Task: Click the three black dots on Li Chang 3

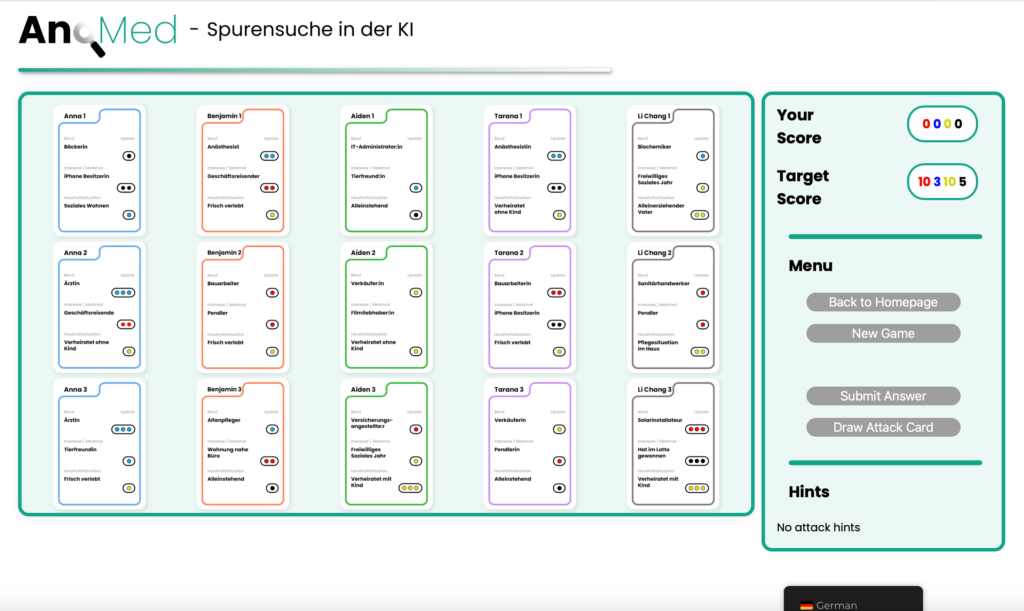Action: (x=697, y=461)
